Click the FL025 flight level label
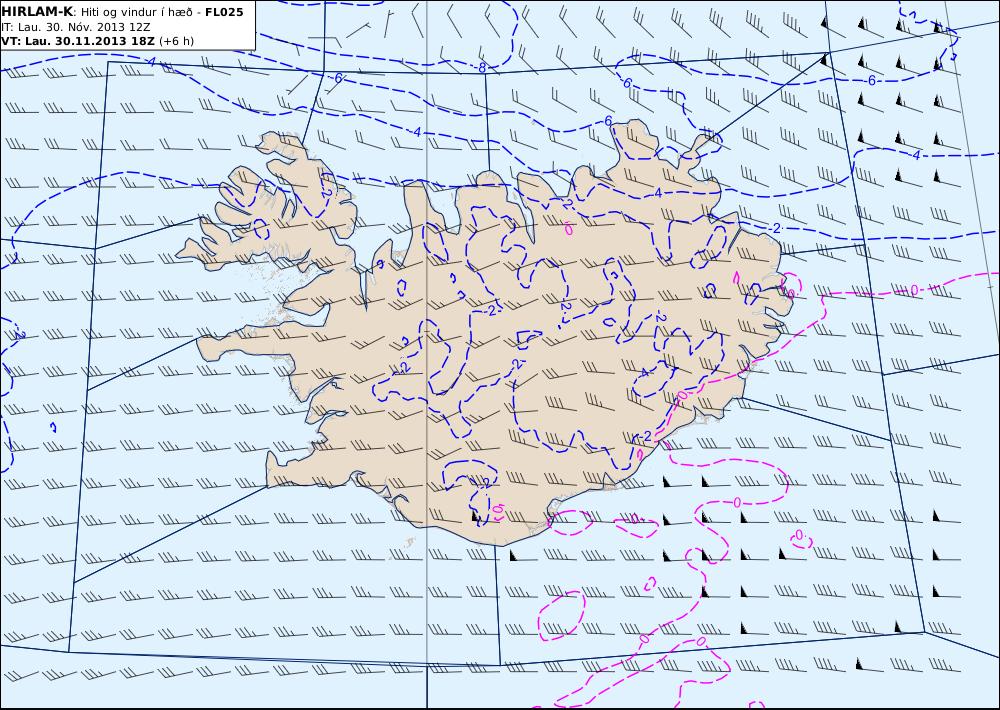 224,12
